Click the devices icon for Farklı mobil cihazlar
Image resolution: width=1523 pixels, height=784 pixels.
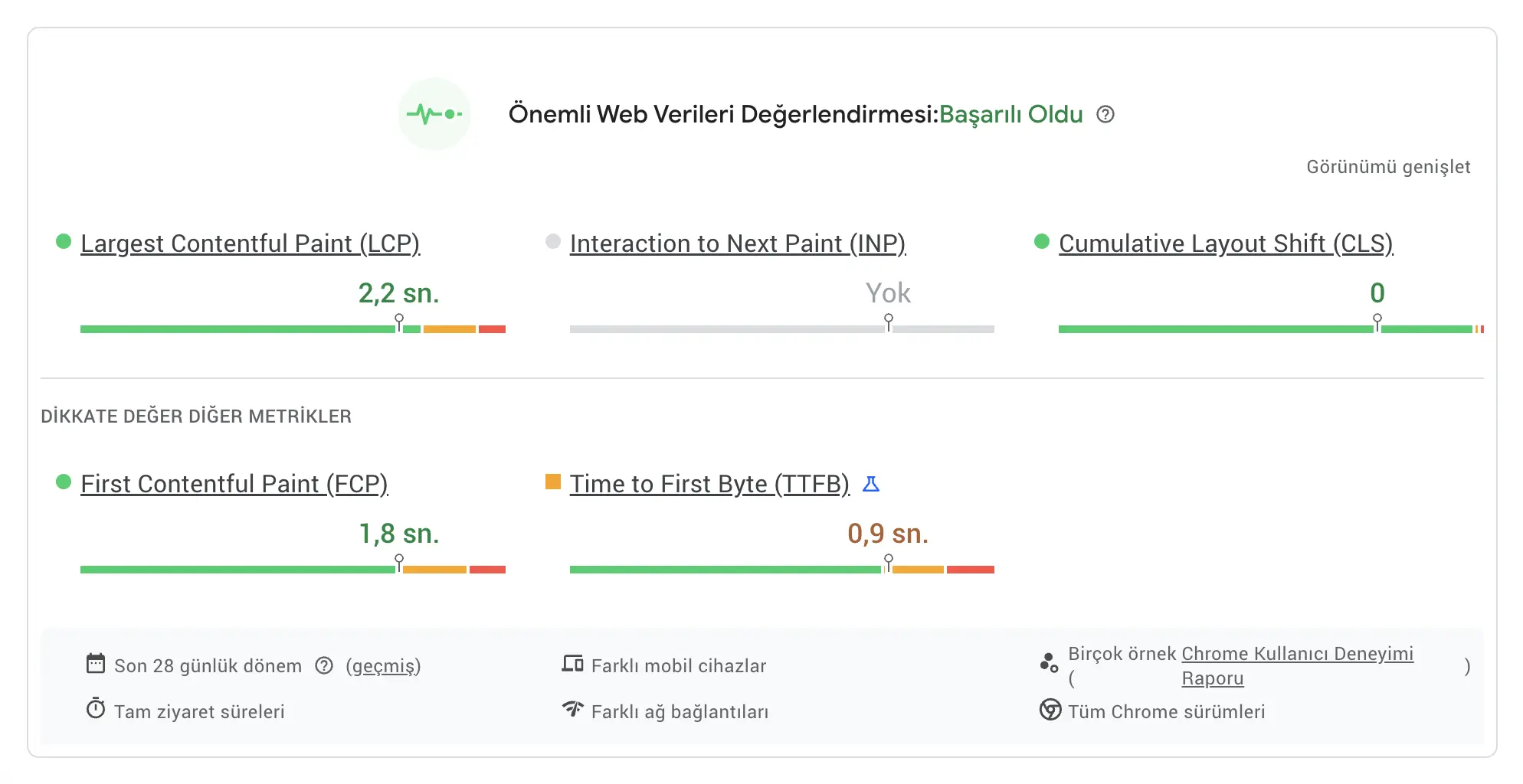pos(572,664)
